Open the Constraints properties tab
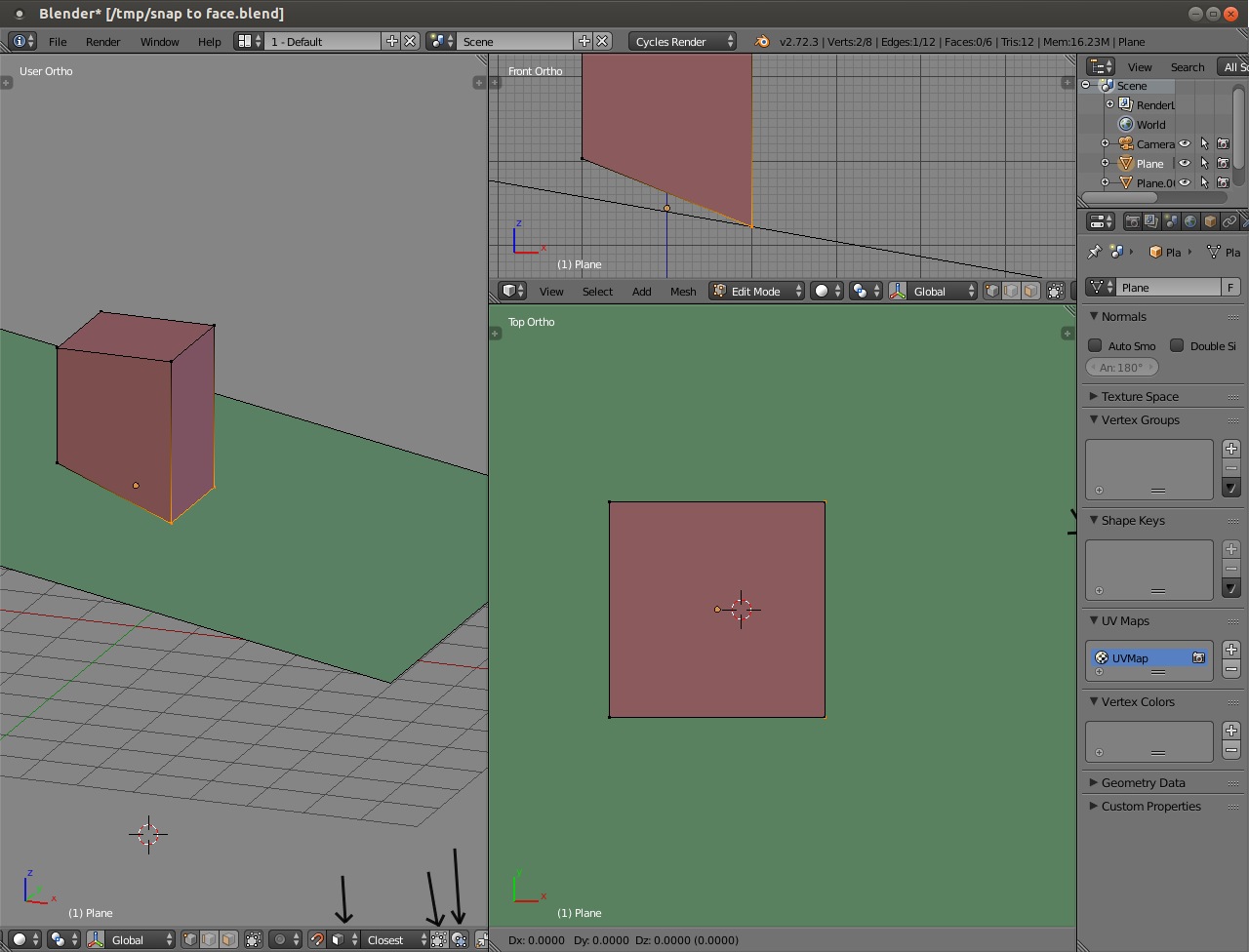This screenshot has width=1249, height=952. tap(1229, 221)
